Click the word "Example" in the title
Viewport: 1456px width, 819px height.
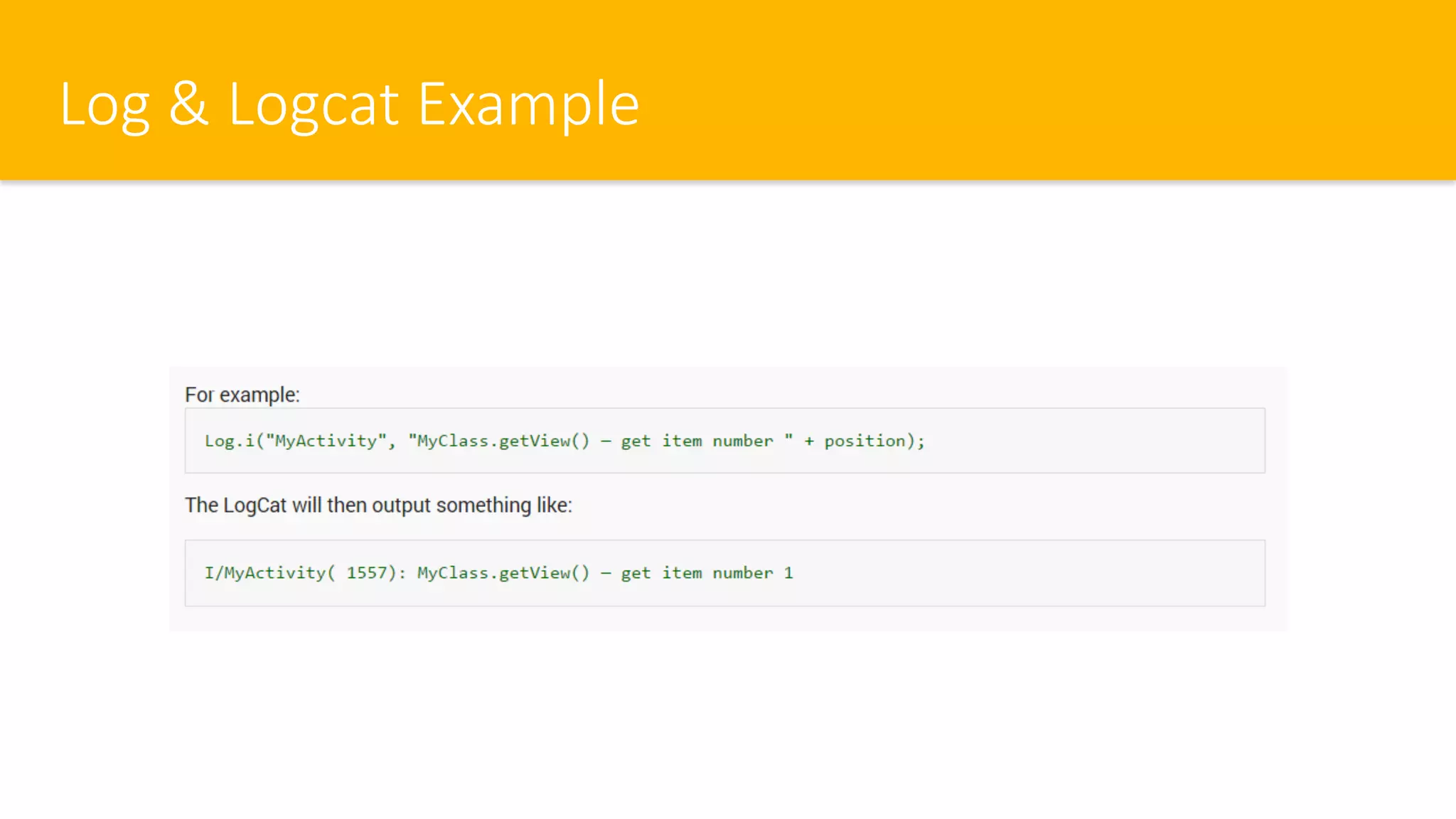(528, 105)
